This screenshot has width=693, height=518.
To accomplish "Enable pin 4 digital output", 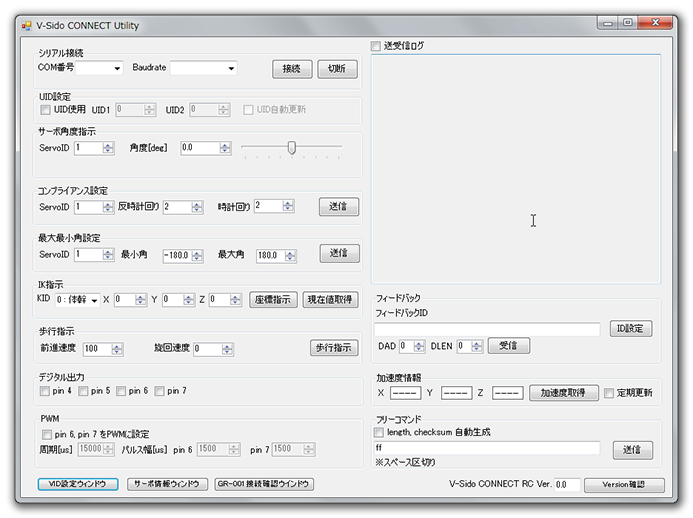I will click(x=45, y=391).
